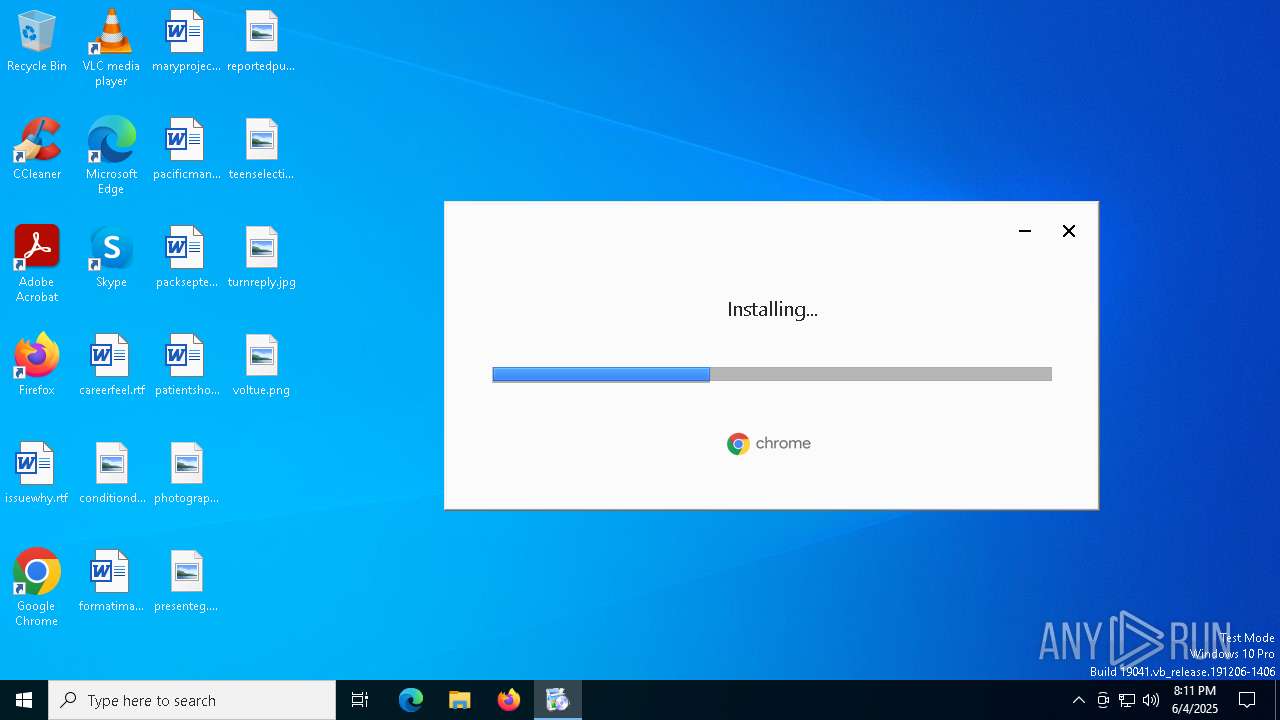Select issuewhy.rtf document
1280x720 pixels.
(37, 474)
